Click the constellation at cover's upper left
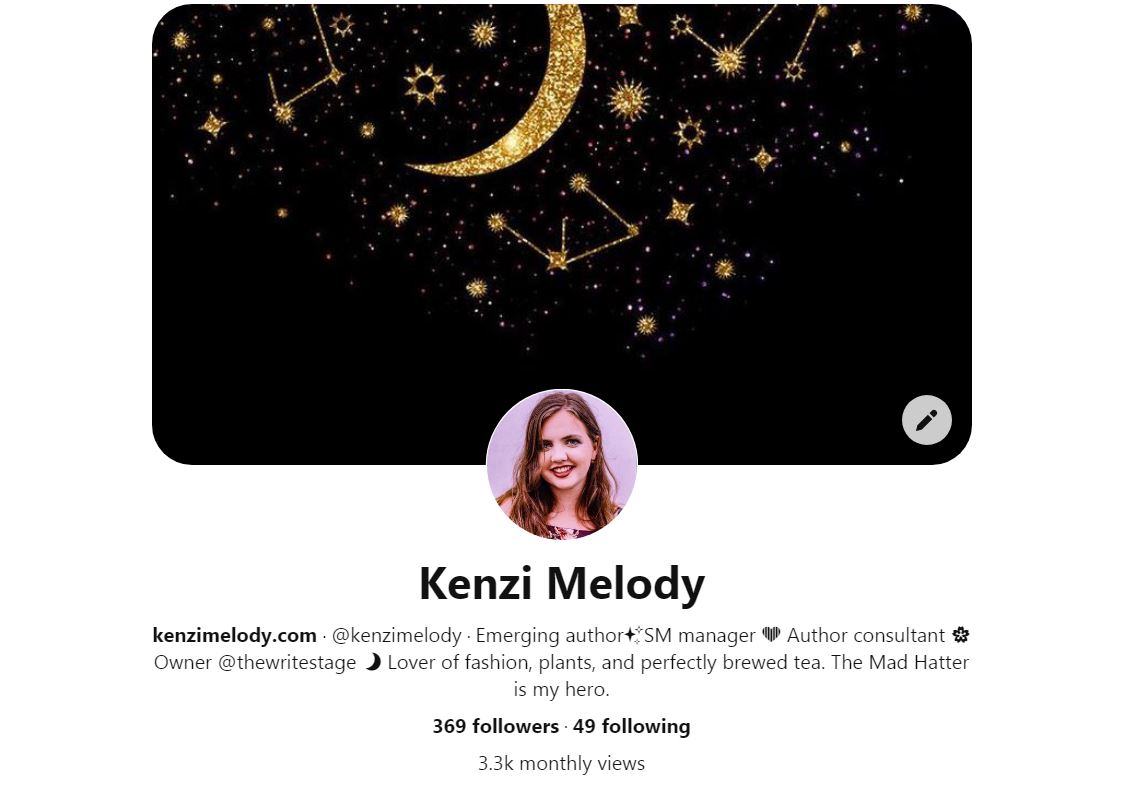Screen dimensions: 1141x806 click(306, 65)
